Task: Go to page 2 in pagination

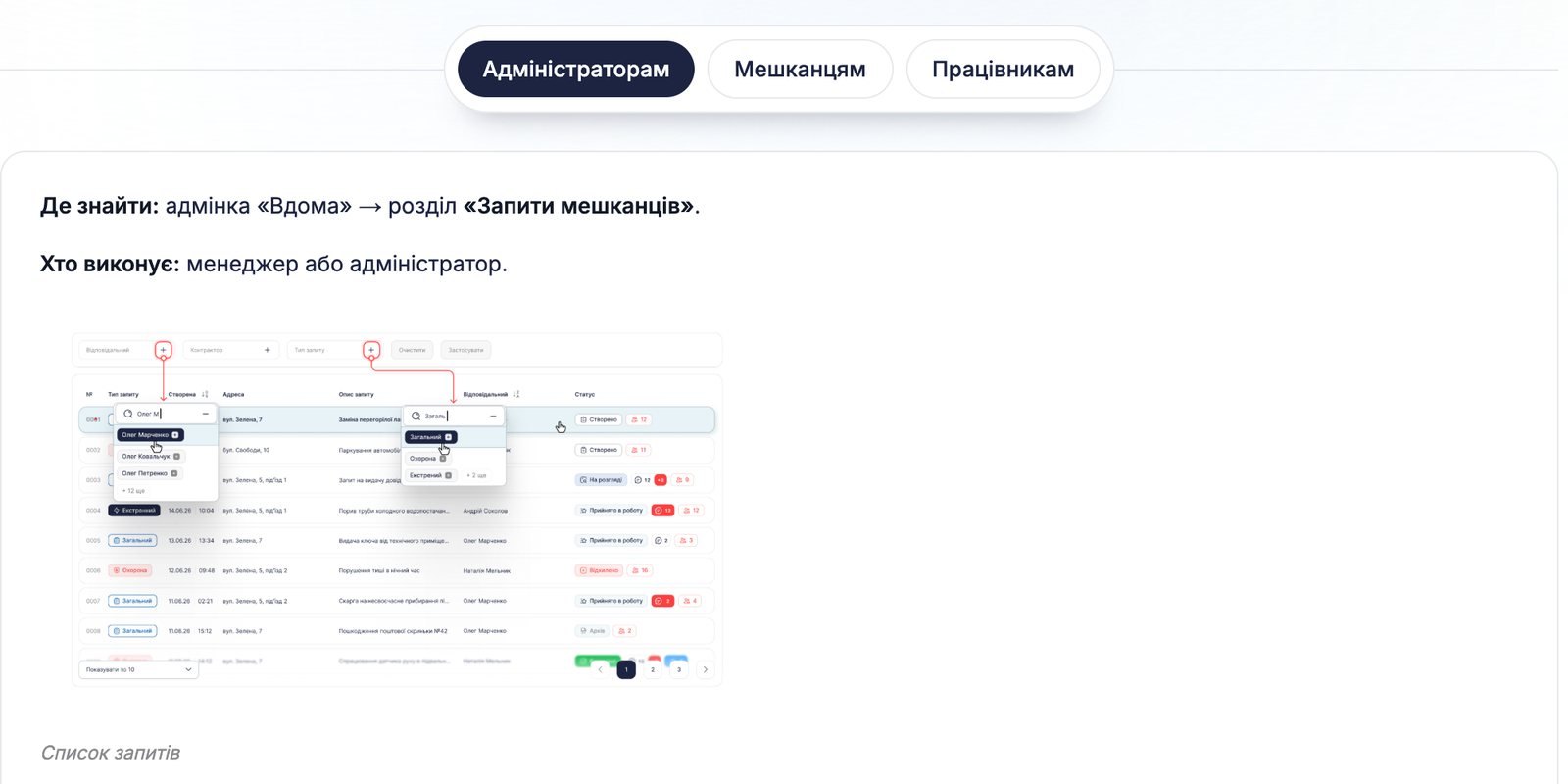Action: (x=653, y=670)
